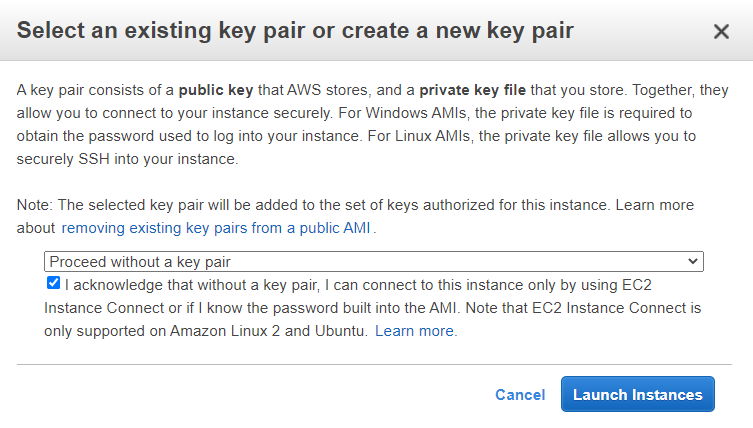Click the bold 'public key' text

click(216, 90)
